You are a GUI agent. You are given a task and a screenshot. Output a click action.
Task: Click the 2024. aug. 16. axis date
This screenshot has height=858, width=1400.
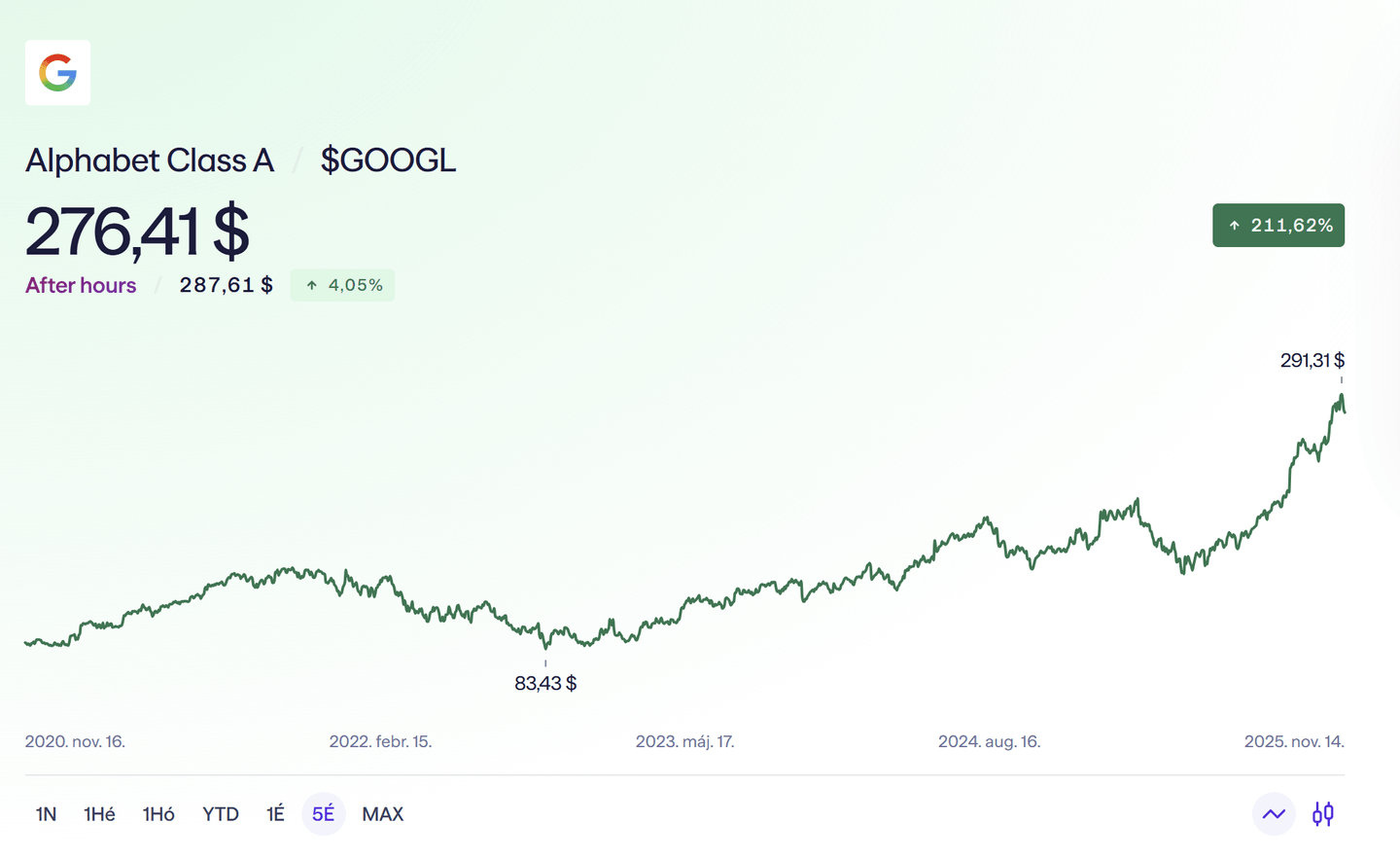989,741
